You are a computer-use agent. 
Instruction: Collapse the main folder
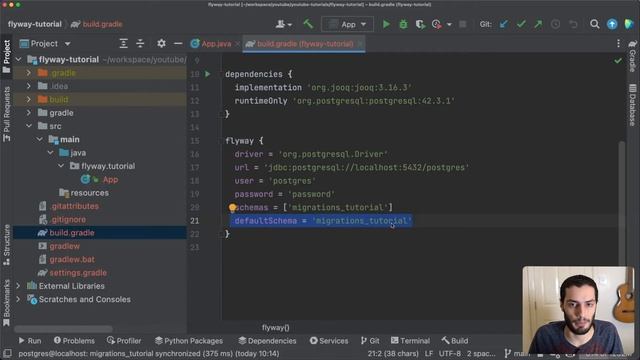[40, 139]
